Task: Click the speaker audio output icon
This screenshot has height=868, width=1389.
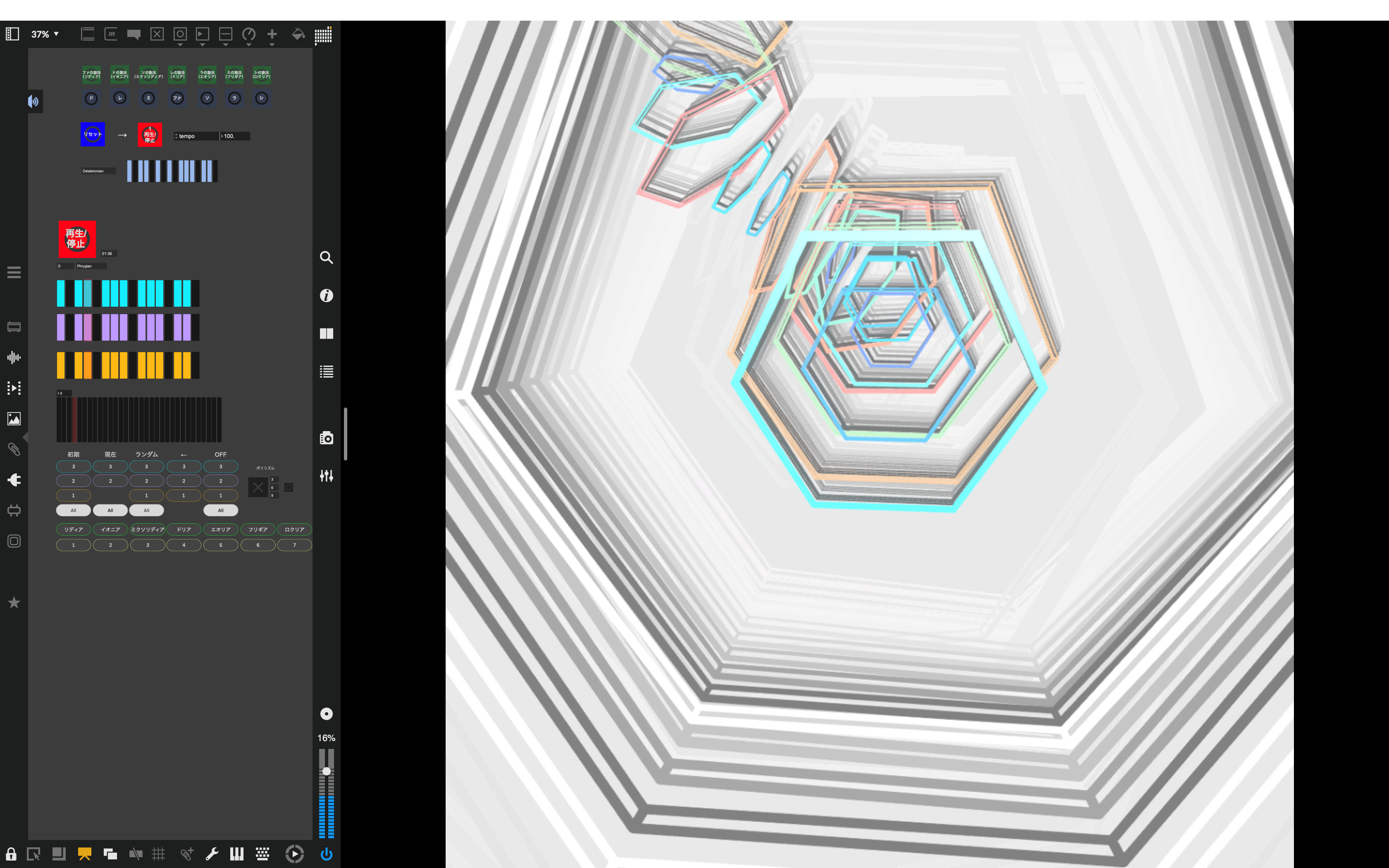Action: coord(34,102)
